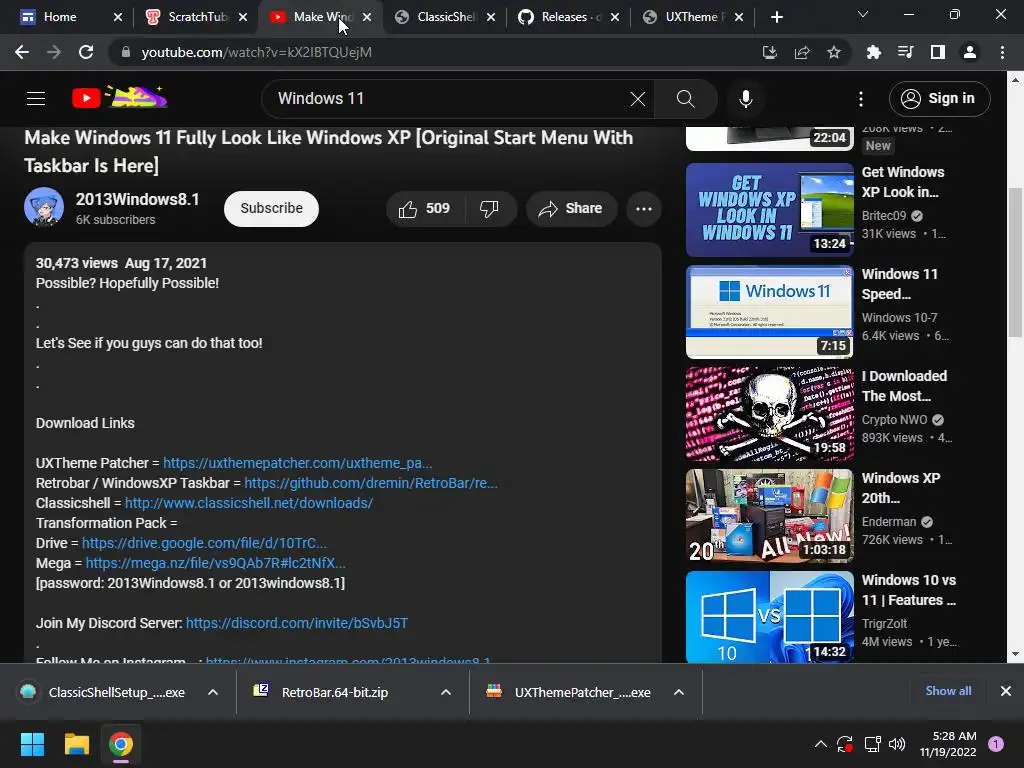Open the YouTube hamburger guide menu
This screenshot has height=768, width=1024.
pos(36,99)
